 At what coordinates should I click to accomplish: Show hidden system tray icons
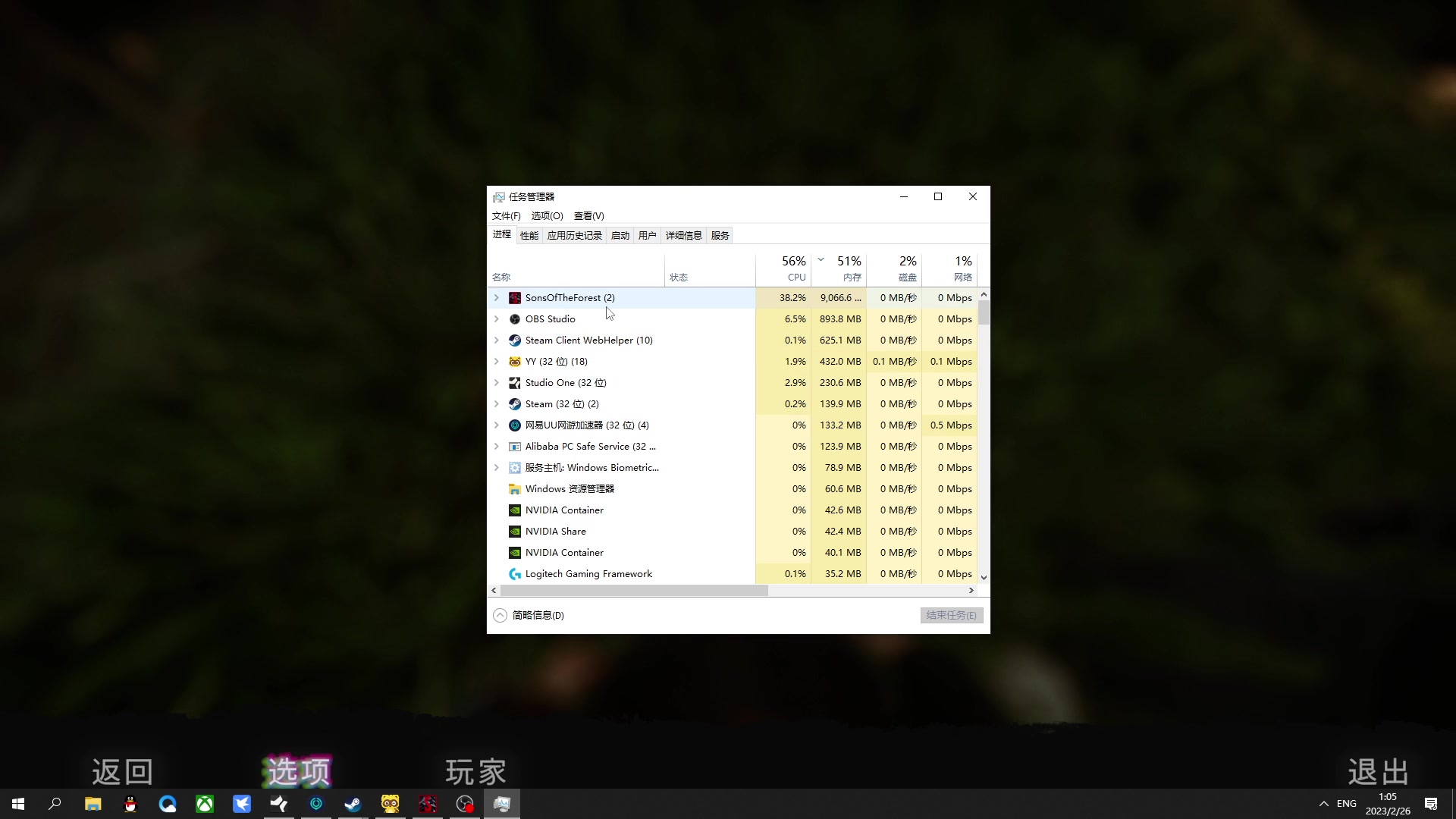(x=1324, y=804)
